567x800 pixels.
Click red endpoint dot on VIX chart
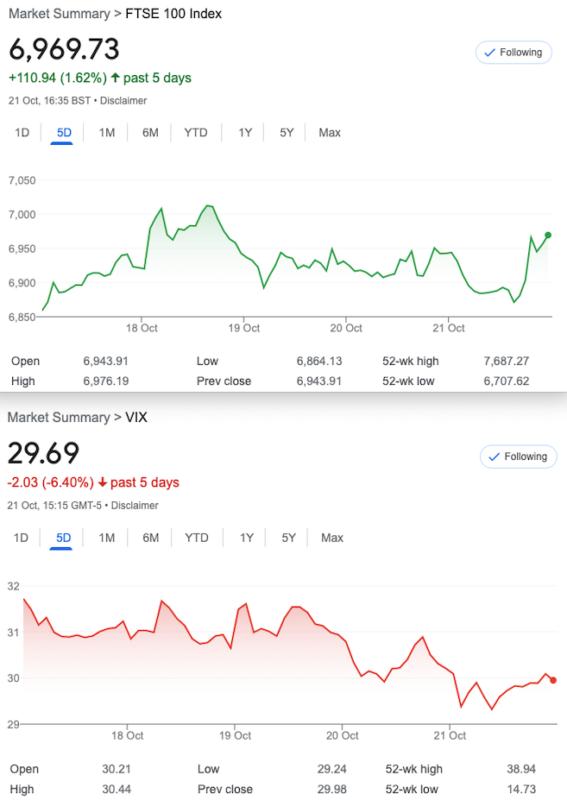[553, 680]
